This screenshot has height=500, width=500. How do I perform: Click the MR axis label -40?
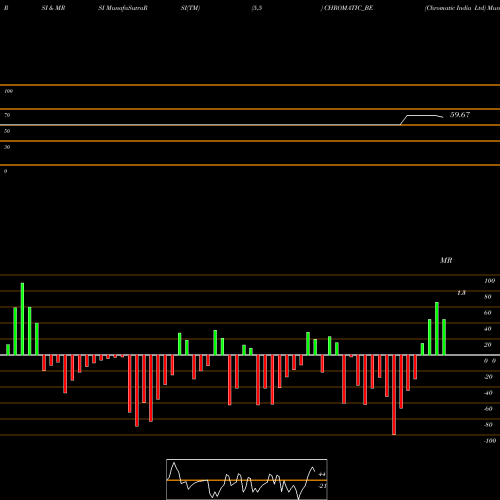point(488,393)
